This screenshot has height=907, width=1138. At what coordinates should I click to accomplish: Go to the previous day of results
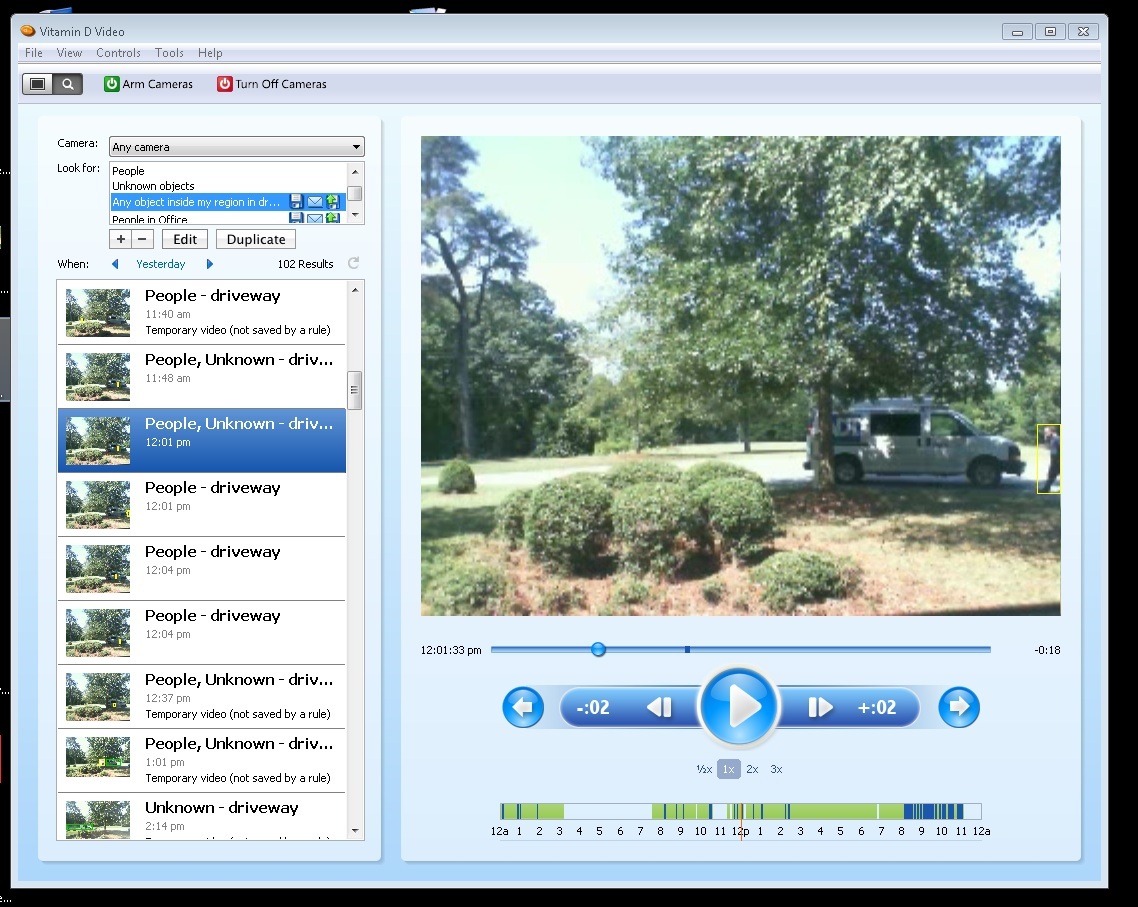click(x=116, y=263)
